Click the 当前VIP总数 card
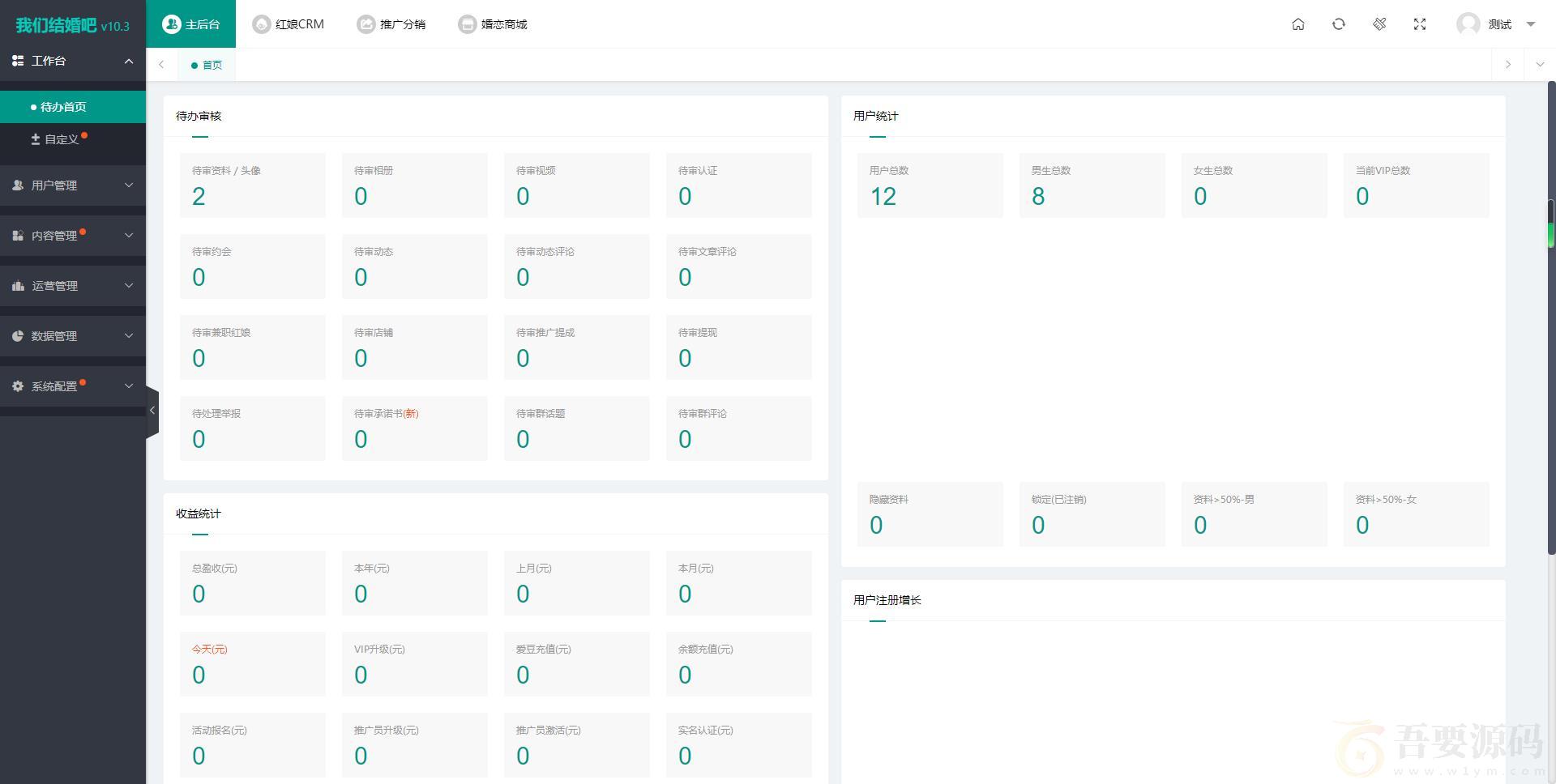1556x784 pixels. point(1417,185)
